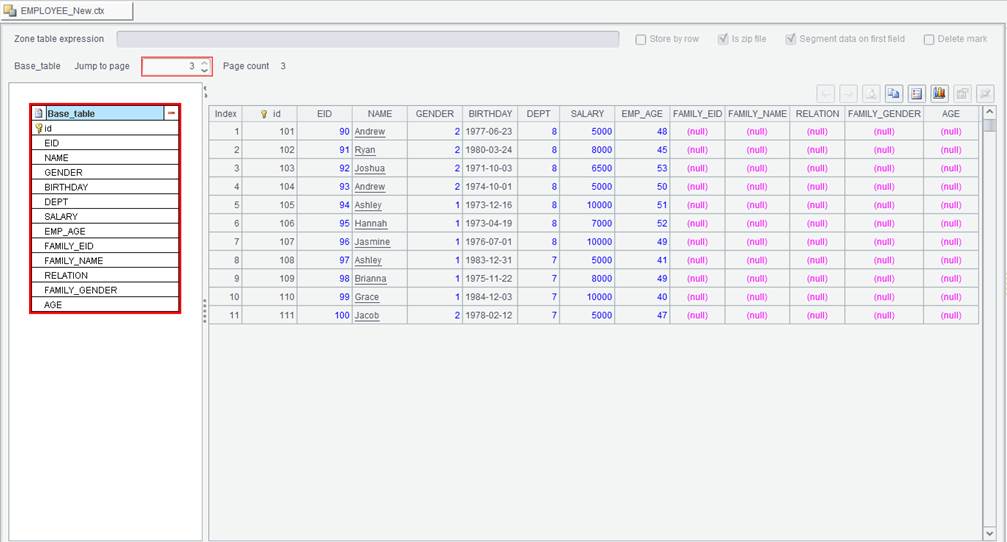The height and width of the screenshot is (542, 1007).
Task: Toggle the Store by row checkbox
Action: coord(640,39)
